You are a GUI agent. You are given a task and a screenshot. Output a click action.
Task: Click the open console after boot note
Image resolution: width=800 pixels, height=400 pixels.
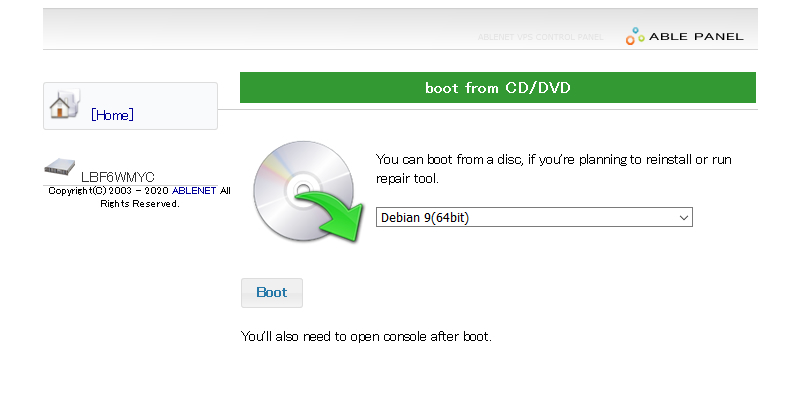366,336
